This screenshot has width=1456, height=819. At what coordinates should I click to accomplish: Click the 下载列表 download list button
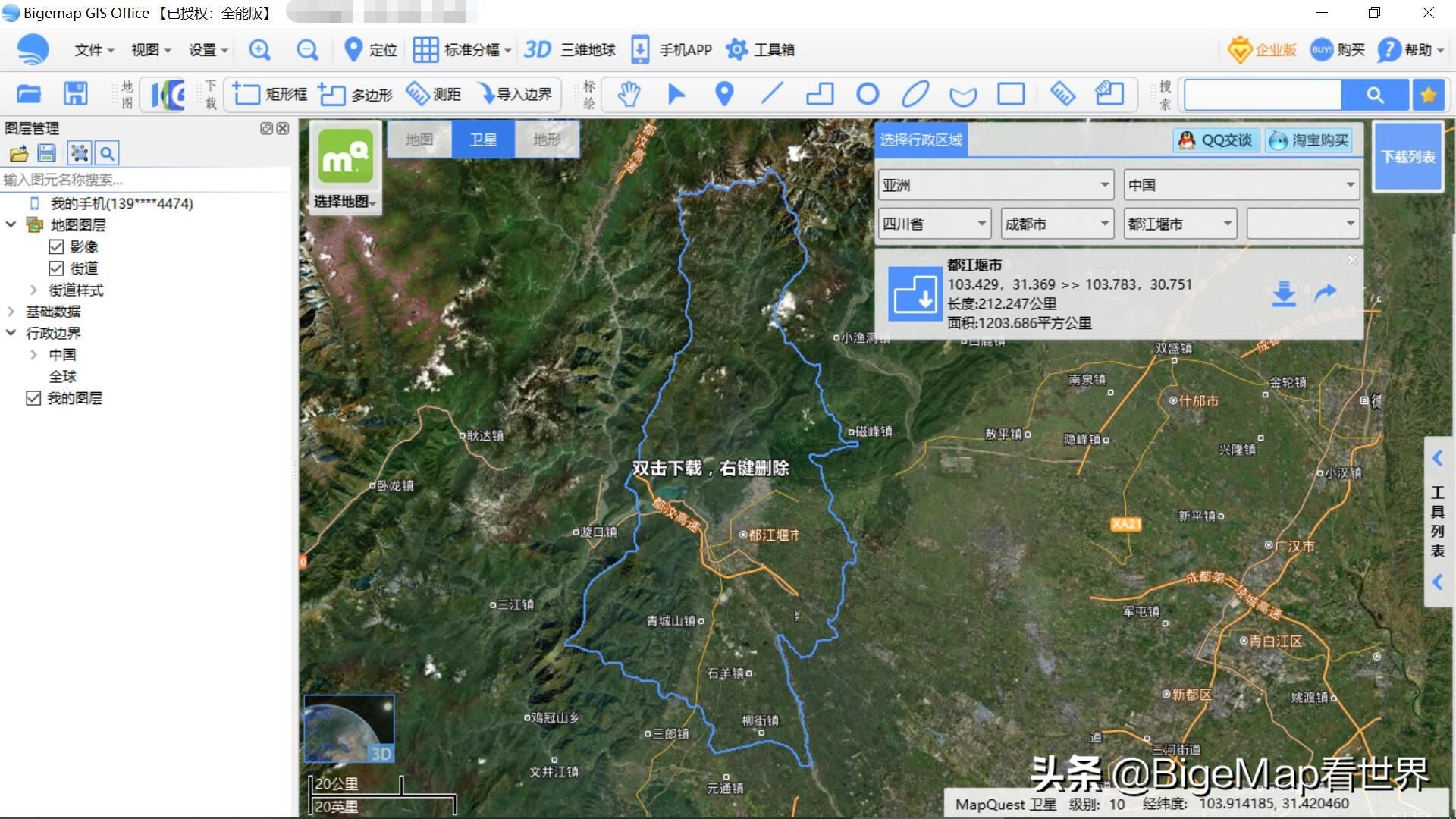pyautogui.click(x=1407, y=157)
